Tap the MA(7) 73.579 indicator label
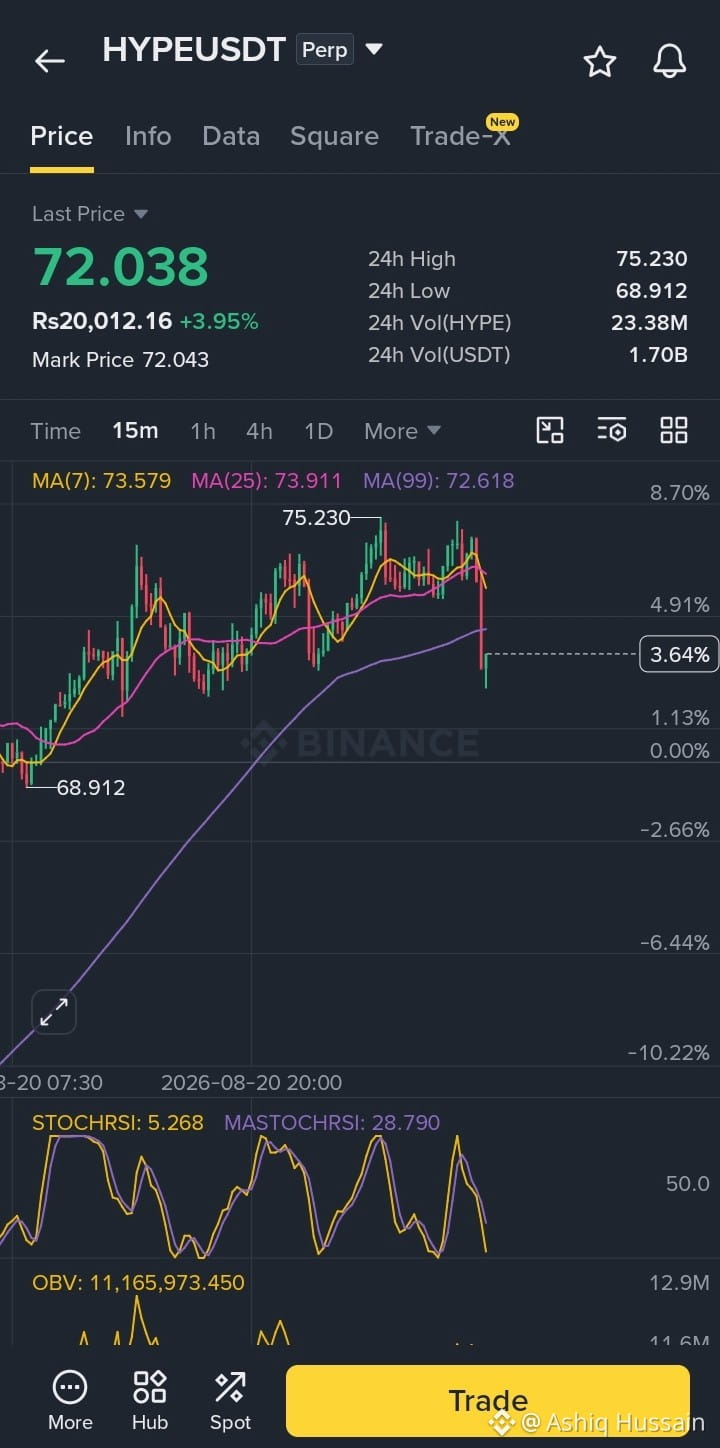This screenshot has width=720, height=1448. pyautogui.click(x=101, y=481)
